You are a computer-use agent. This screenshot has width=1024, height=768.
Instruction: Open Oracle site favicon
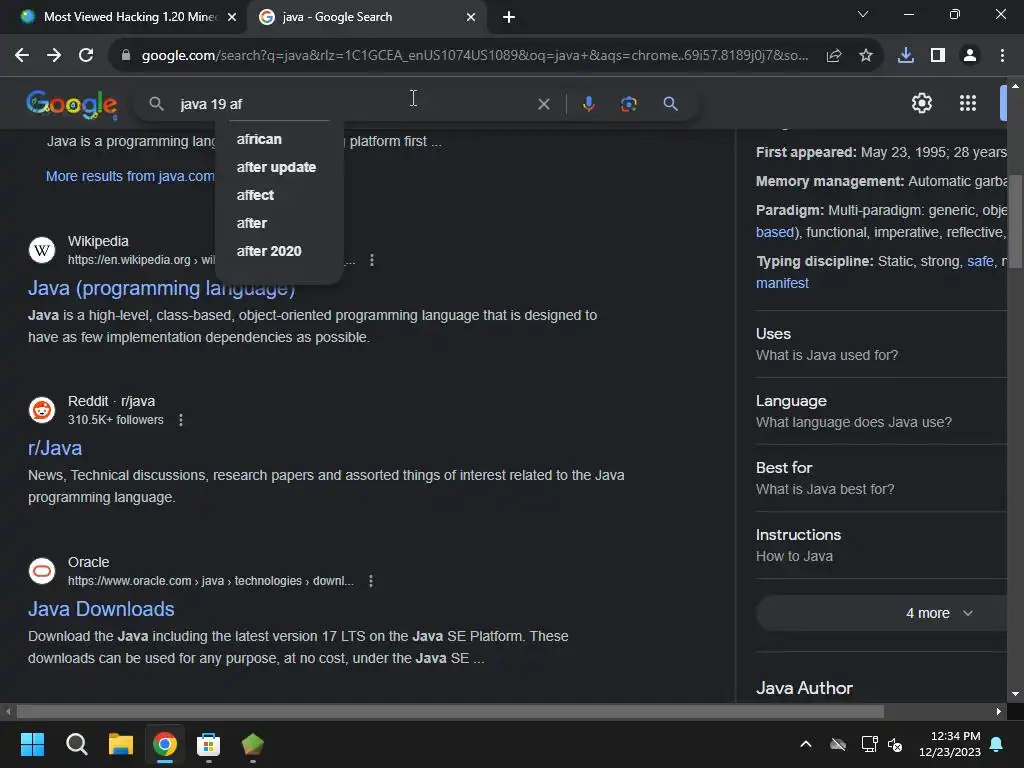pos(42,571)
